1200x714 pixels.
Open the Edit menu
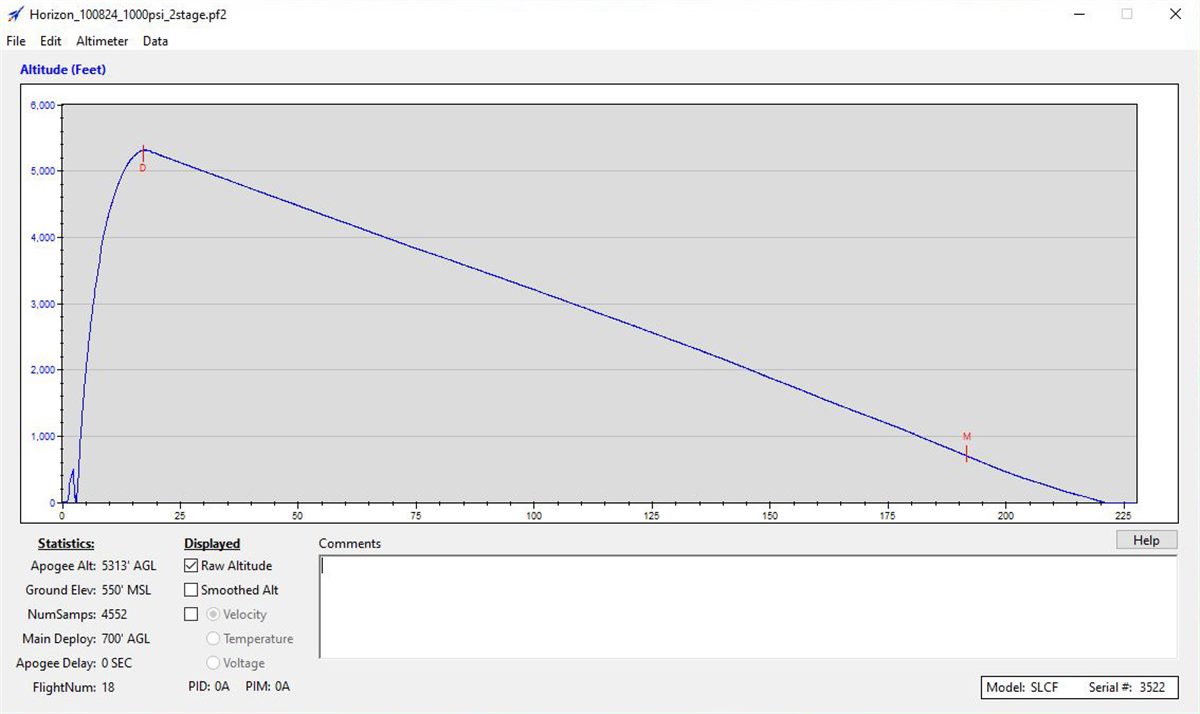(51, 41)
